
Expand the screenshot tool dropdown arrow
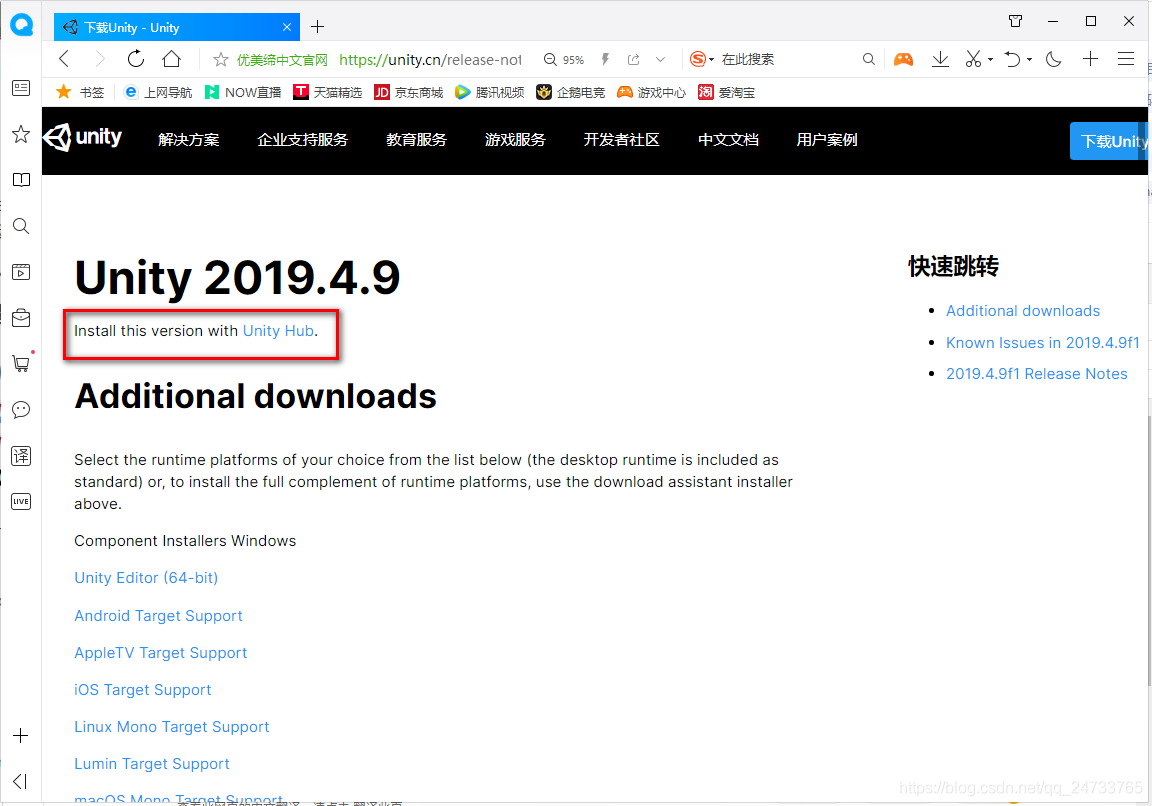[990, 60]
